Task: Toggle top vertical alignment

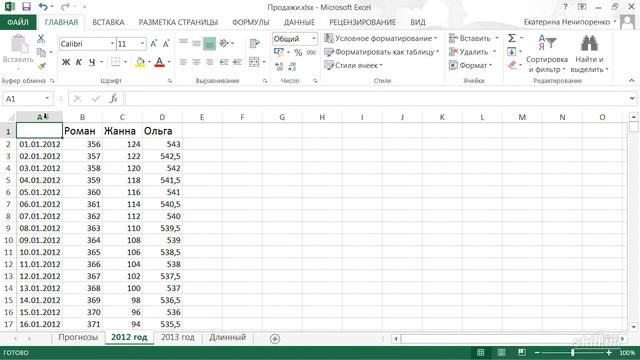Action: pyautogui.click(x=183, y=43)
